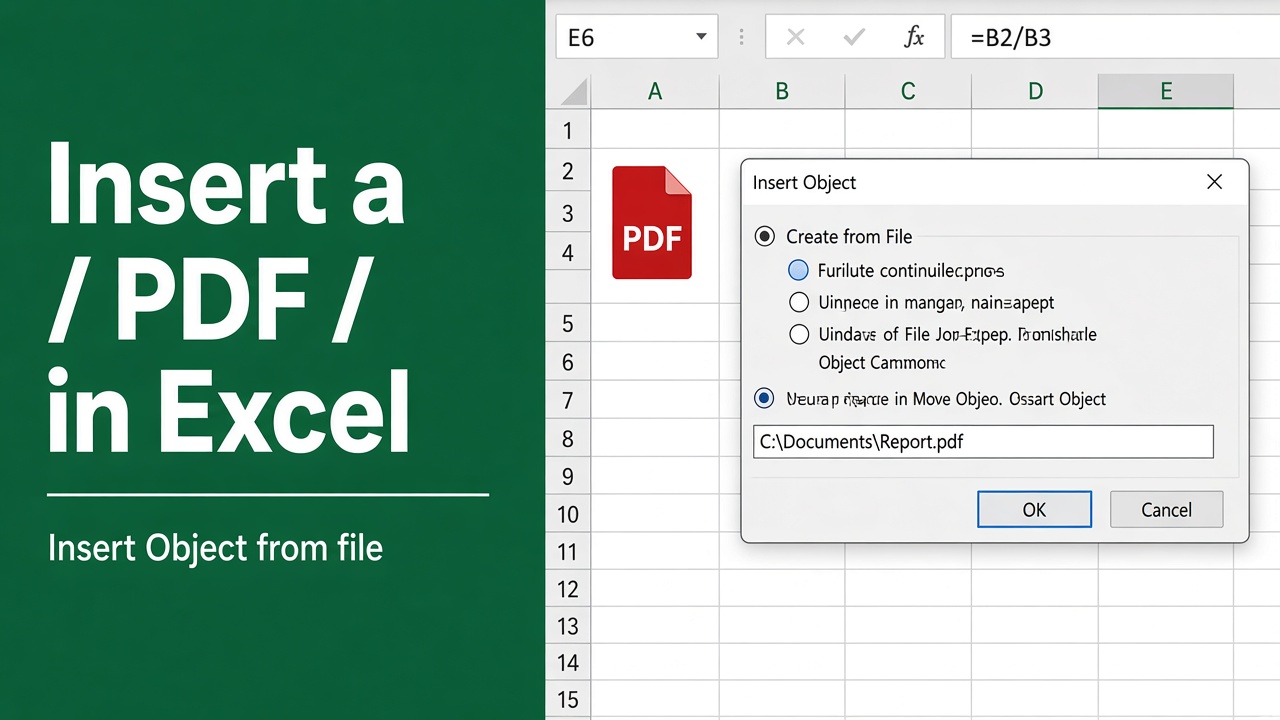Select column E header
The width and height of the screenshot is (1280, 720).
(x=1166, y=92)
